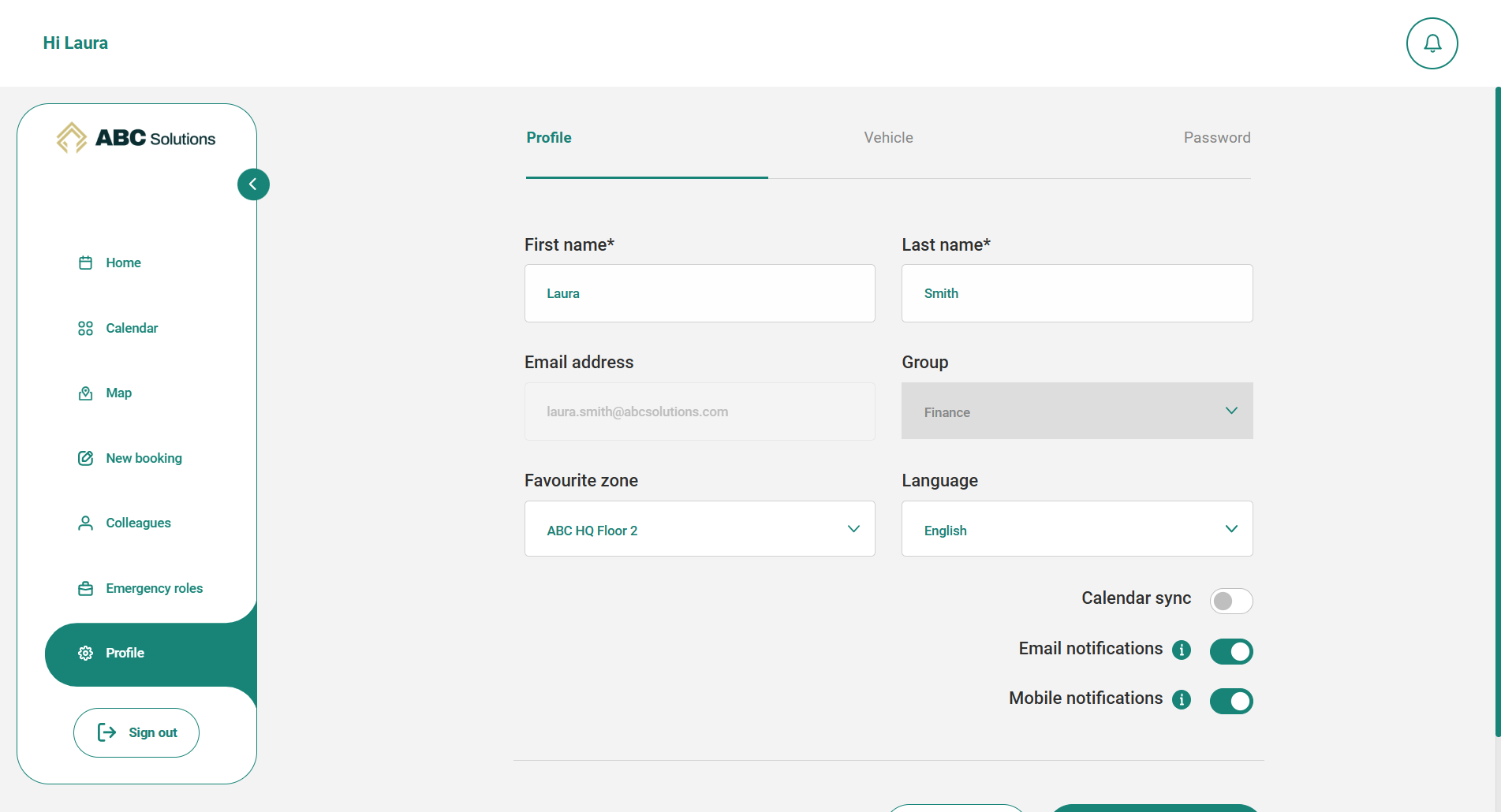Click the sign out arrow icon
Viewport: 1501px width, 812px height.
tap(106, 732)
